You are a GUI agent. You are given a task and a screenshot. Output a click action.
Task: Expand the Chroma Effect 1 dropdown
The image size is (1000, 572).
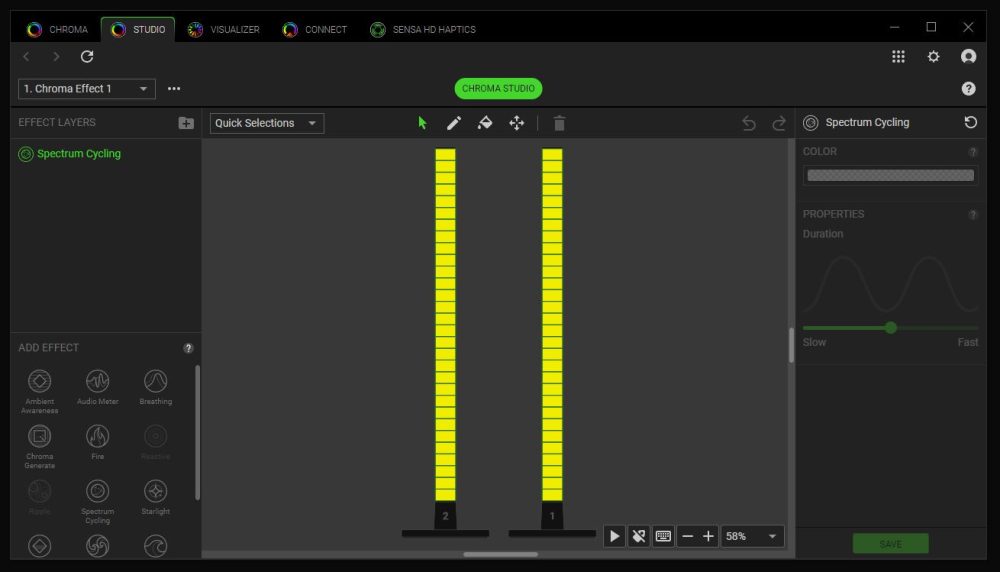tap(87, 89)
